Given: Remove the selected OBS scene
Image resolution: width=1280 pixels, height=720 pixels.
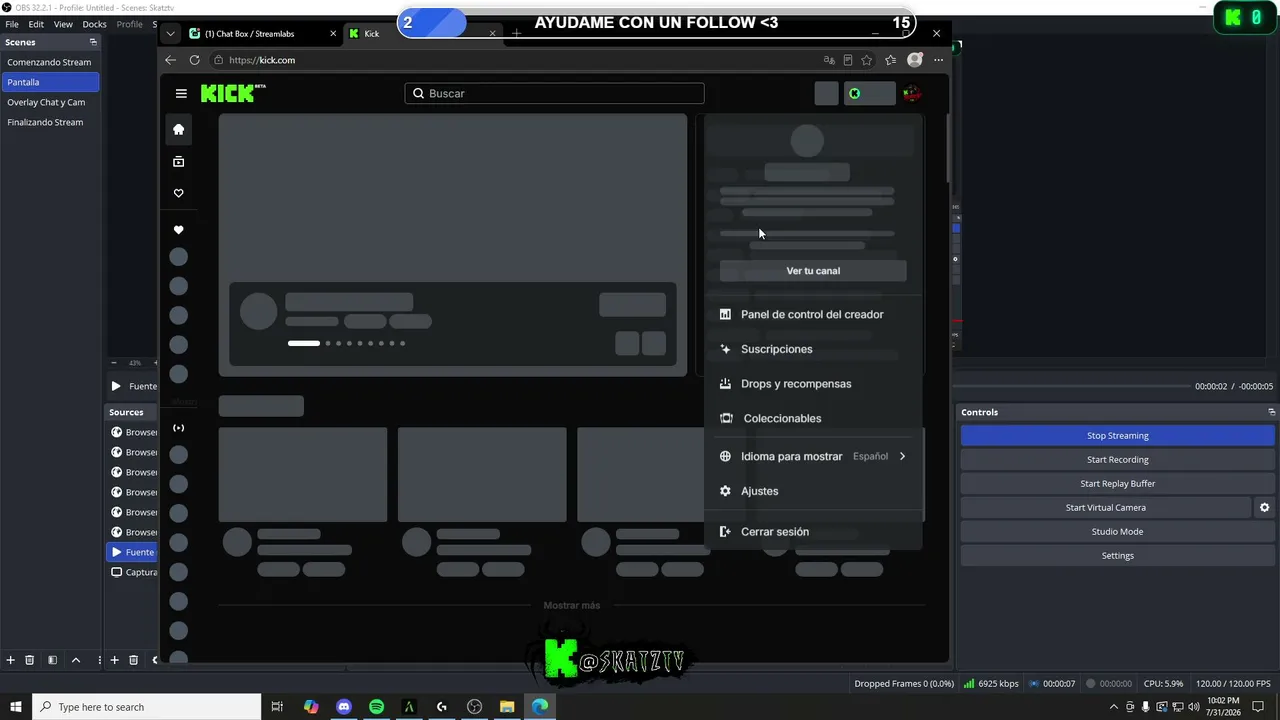Looking at the screenshot, I should [30, 660].
